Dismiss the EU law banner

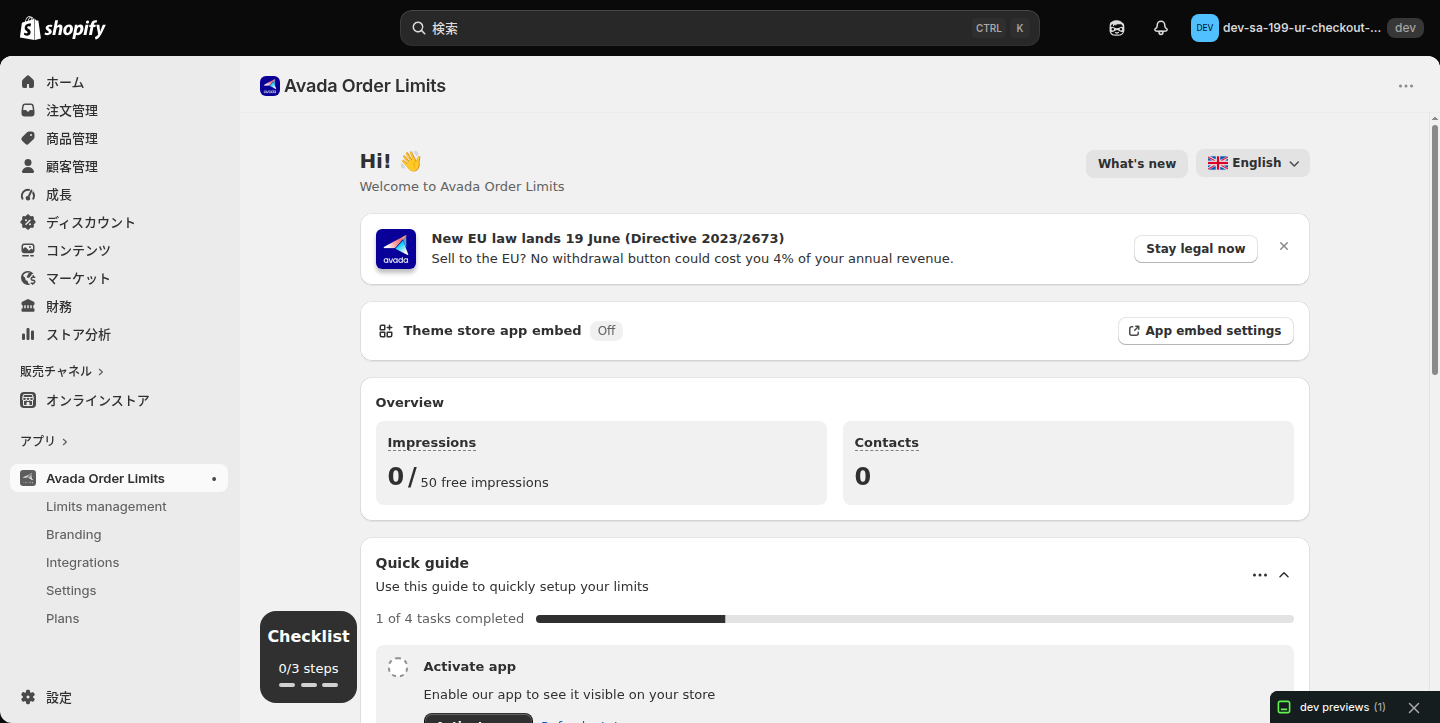tap(1284, 246)
